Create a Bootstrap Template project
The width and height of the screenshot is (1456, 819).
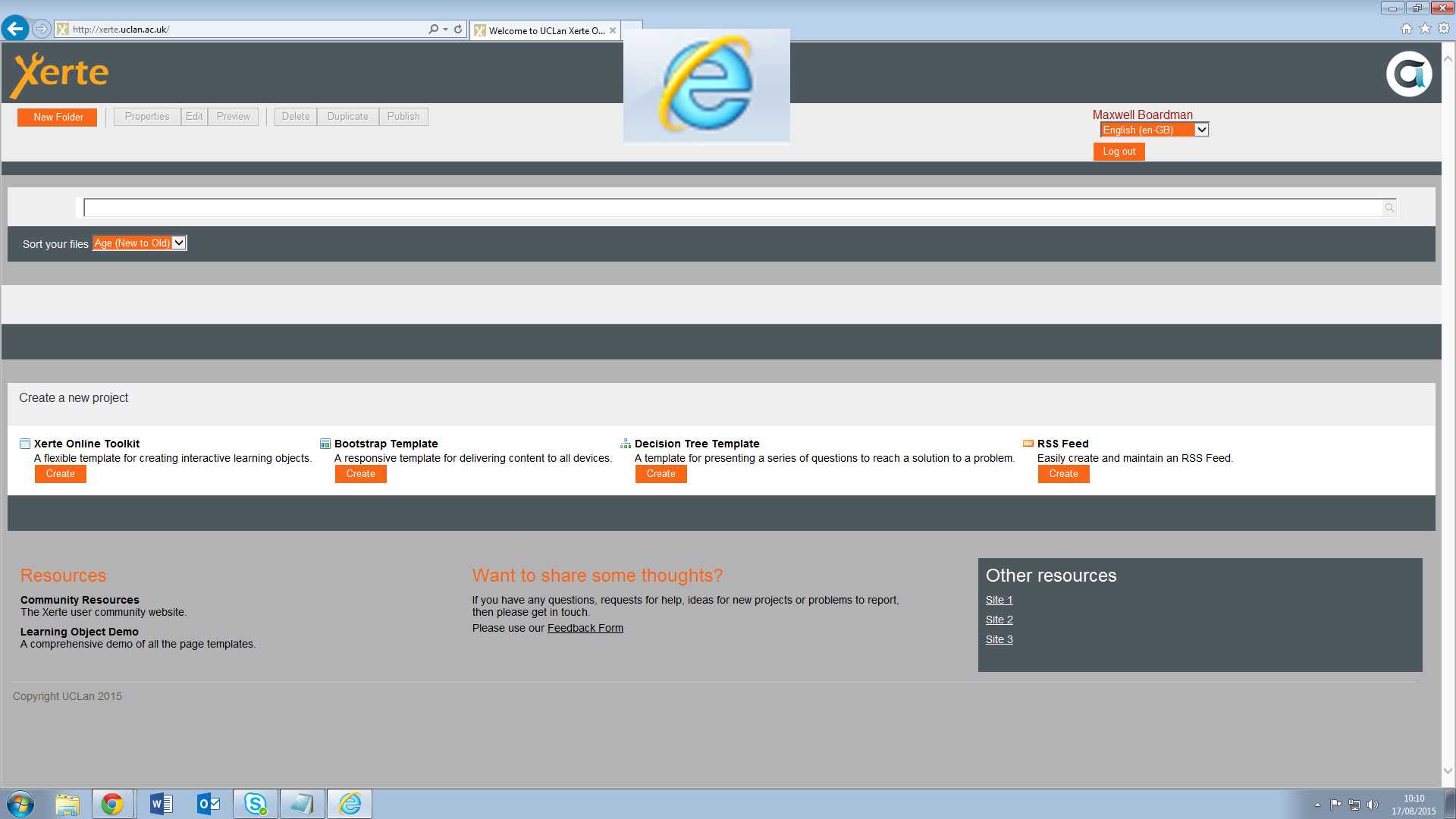point(361,474)
